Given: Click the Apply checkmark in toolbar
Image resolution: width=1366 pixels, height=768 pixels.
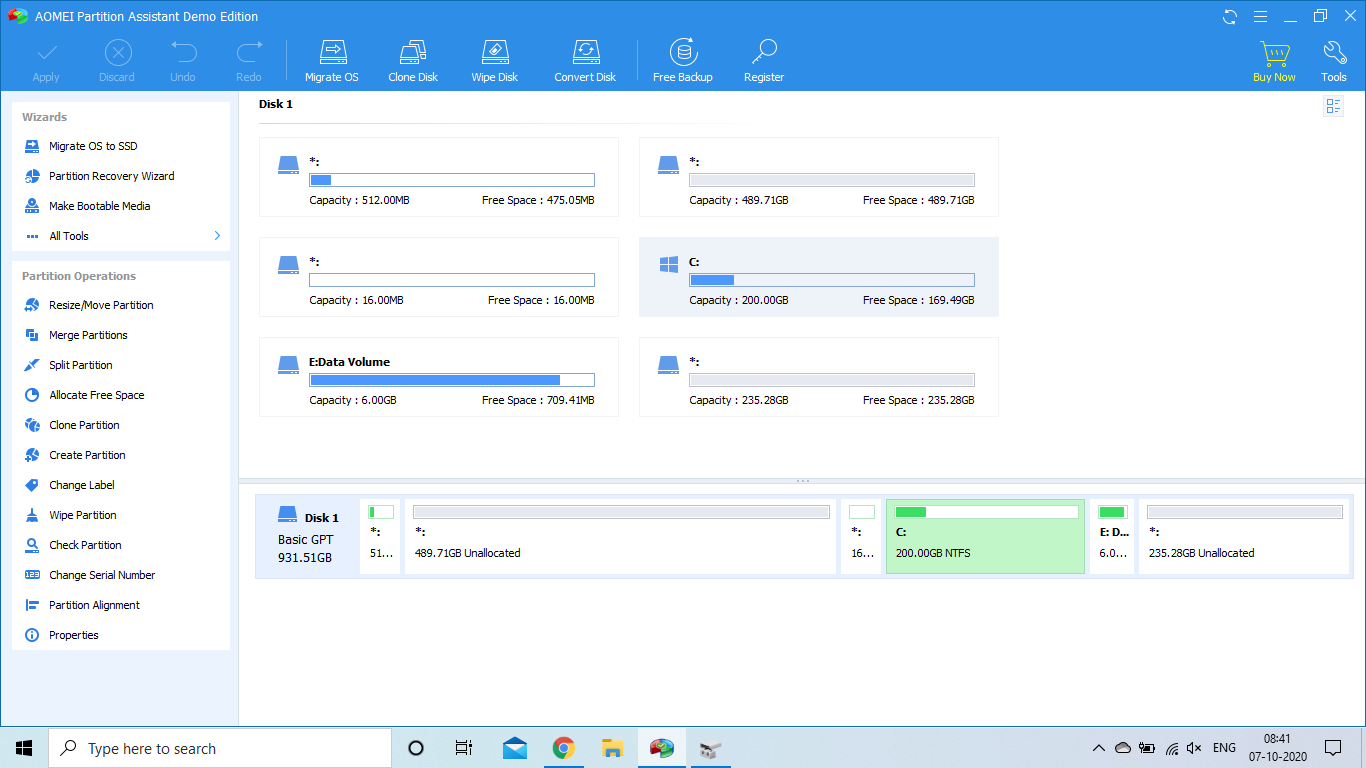Looking at the screenshot, I should pyautogui.click(x=46, y=61).
